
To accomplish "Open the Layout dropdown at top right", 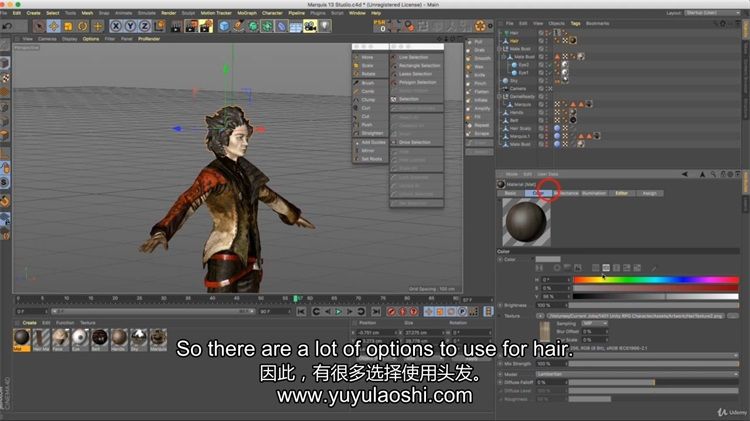I will tap(712, 13).
